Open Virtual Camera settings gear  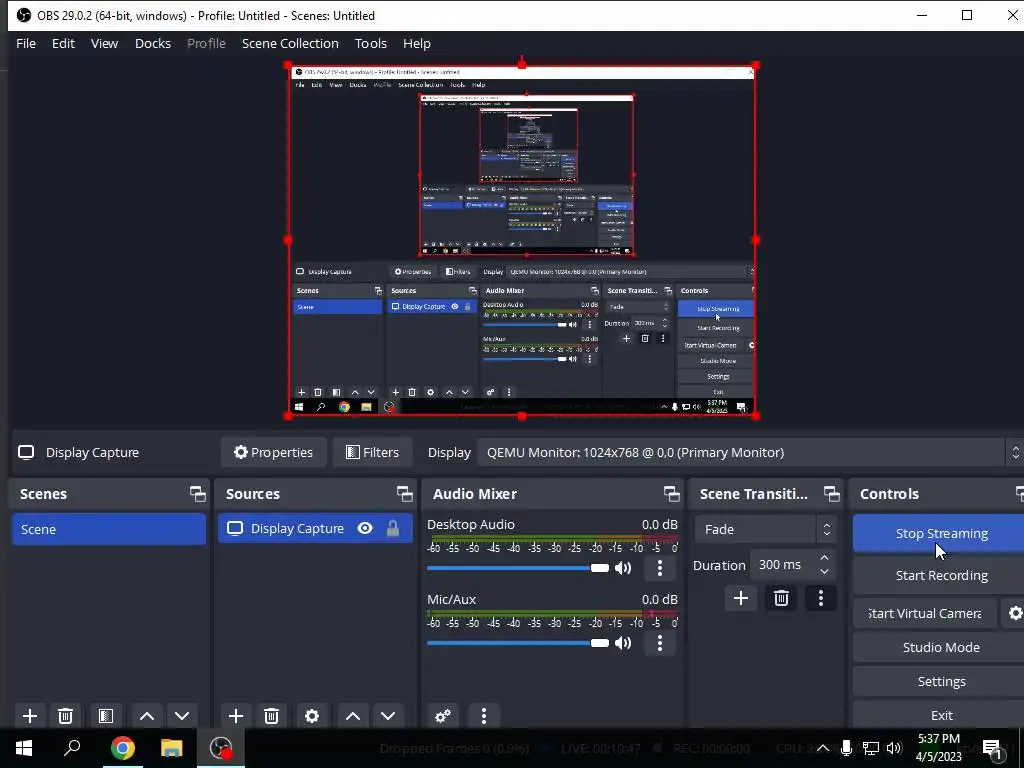[x=1015, y=613]
